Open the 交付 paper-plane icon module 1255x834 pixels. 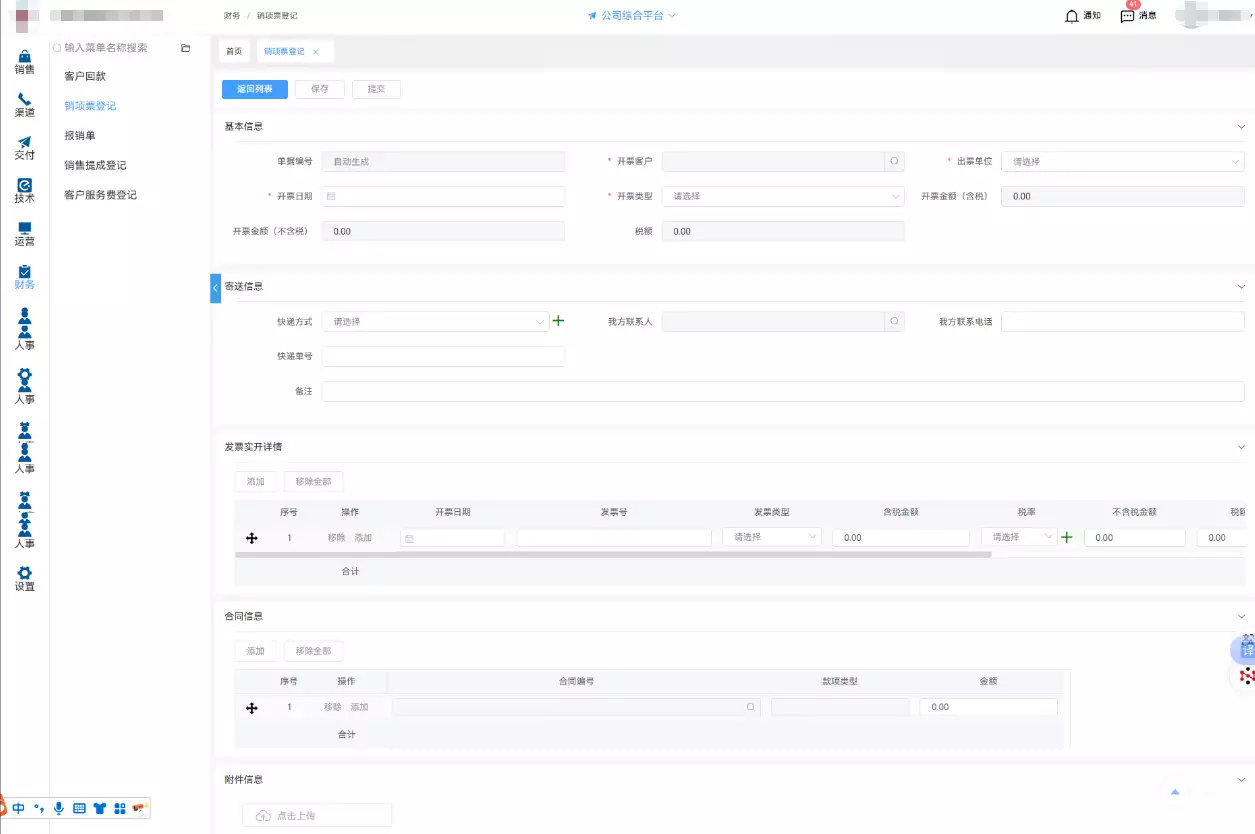pos(24,147)
